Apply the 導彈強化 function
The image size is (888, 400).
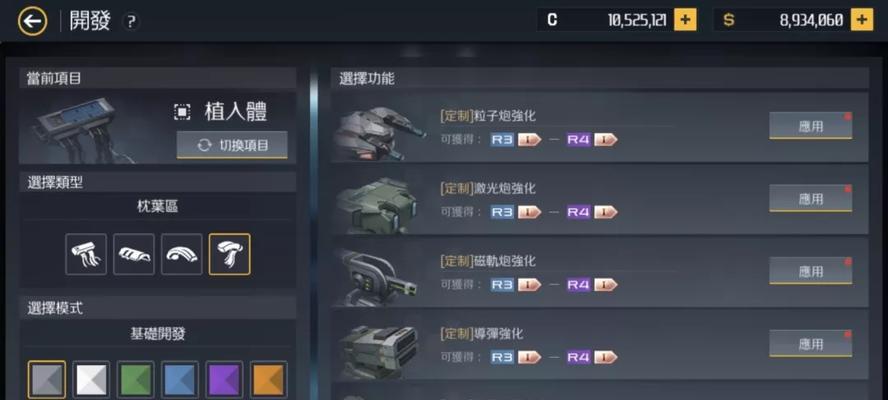point(810,344)
